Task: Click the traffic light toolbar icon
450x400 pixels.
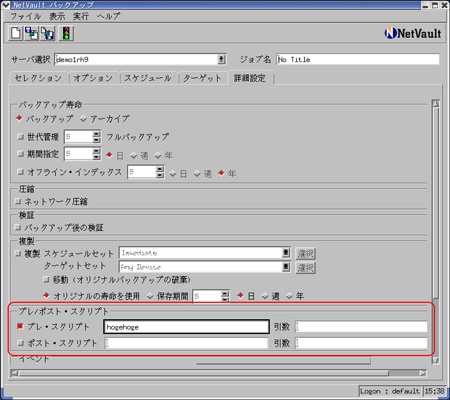Action: (x=66, y=33)
